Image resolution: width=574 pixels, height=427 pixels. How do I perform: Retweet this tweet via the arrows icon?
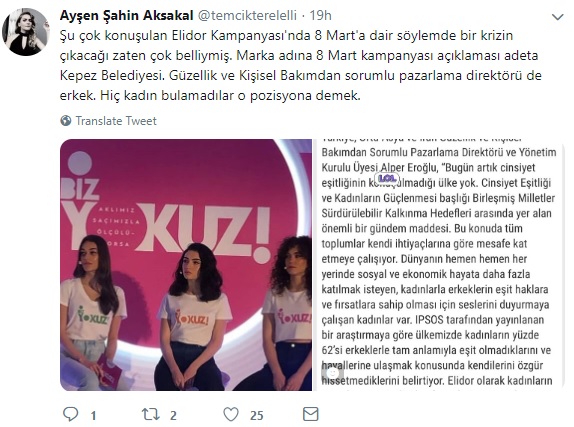[151, 414]
